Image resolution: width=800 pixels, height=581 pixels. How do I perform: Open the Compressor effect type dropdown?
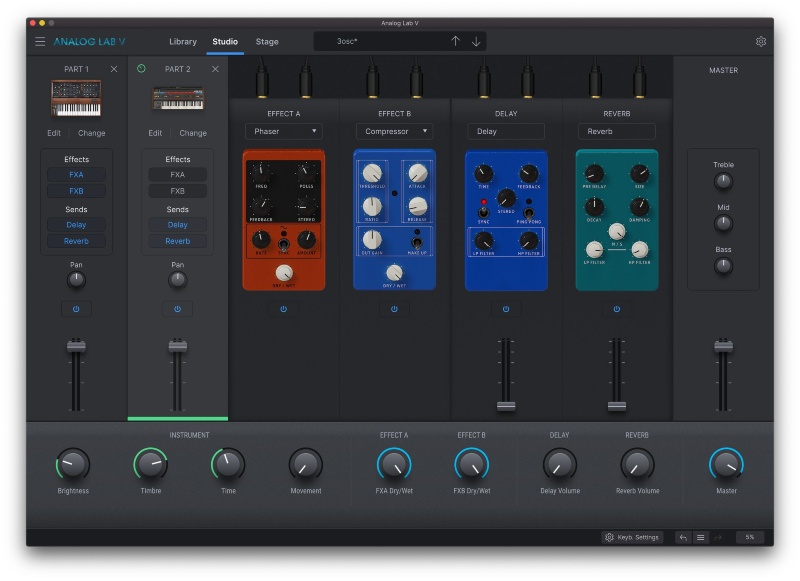click(x=394, y=131)
